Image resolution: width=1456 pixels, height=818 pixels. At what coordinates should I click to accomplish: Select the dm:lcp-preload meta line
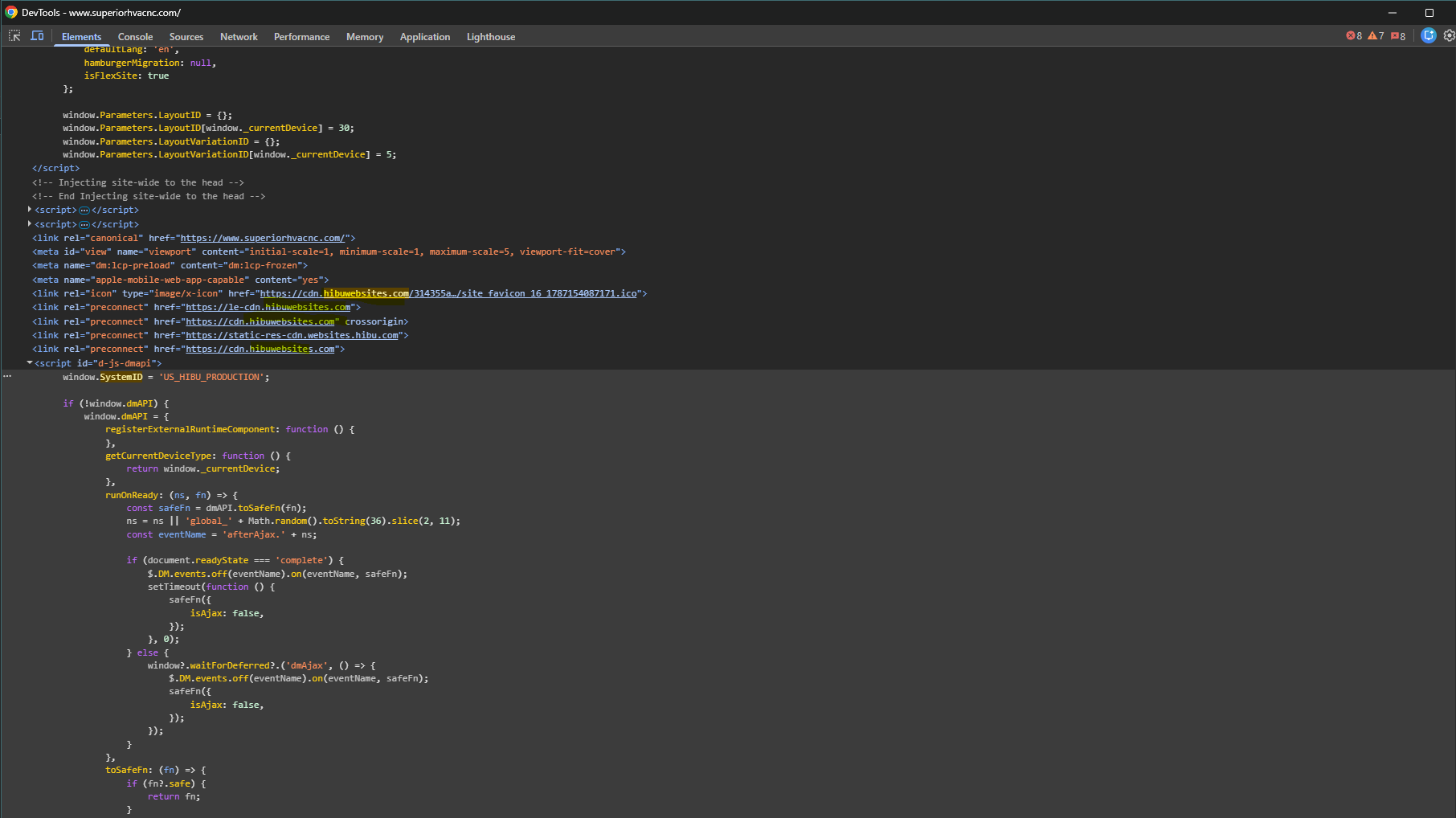170,265
